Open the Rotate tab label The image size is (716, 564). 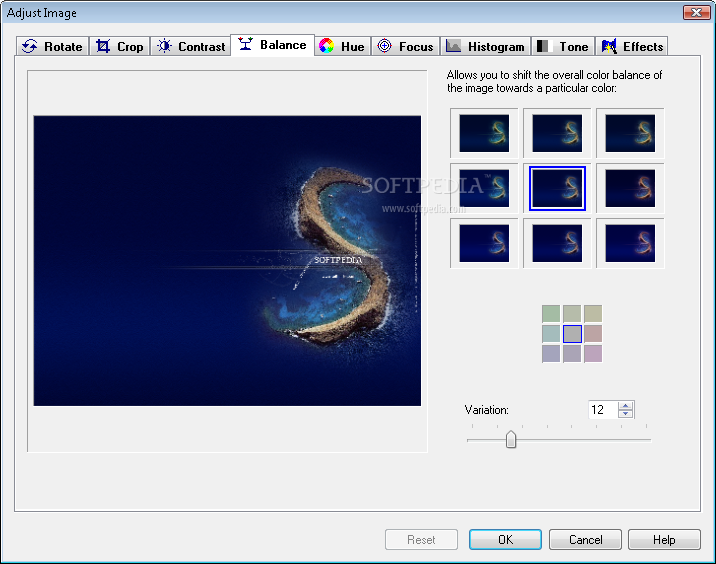tap(63, 47)
